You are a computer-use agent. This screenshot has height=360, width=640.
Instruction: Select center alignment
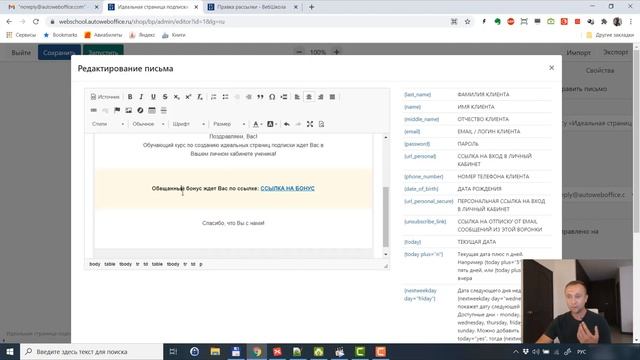(309, 97)
